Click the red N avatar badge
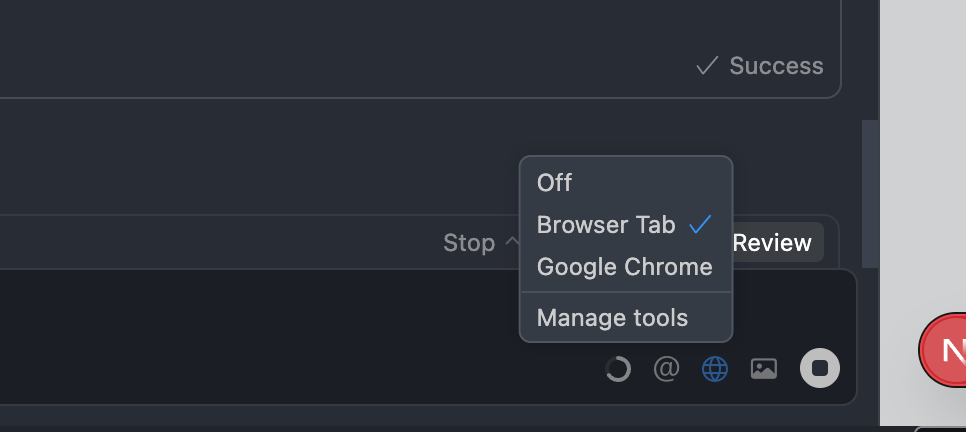 click(945, 350)
